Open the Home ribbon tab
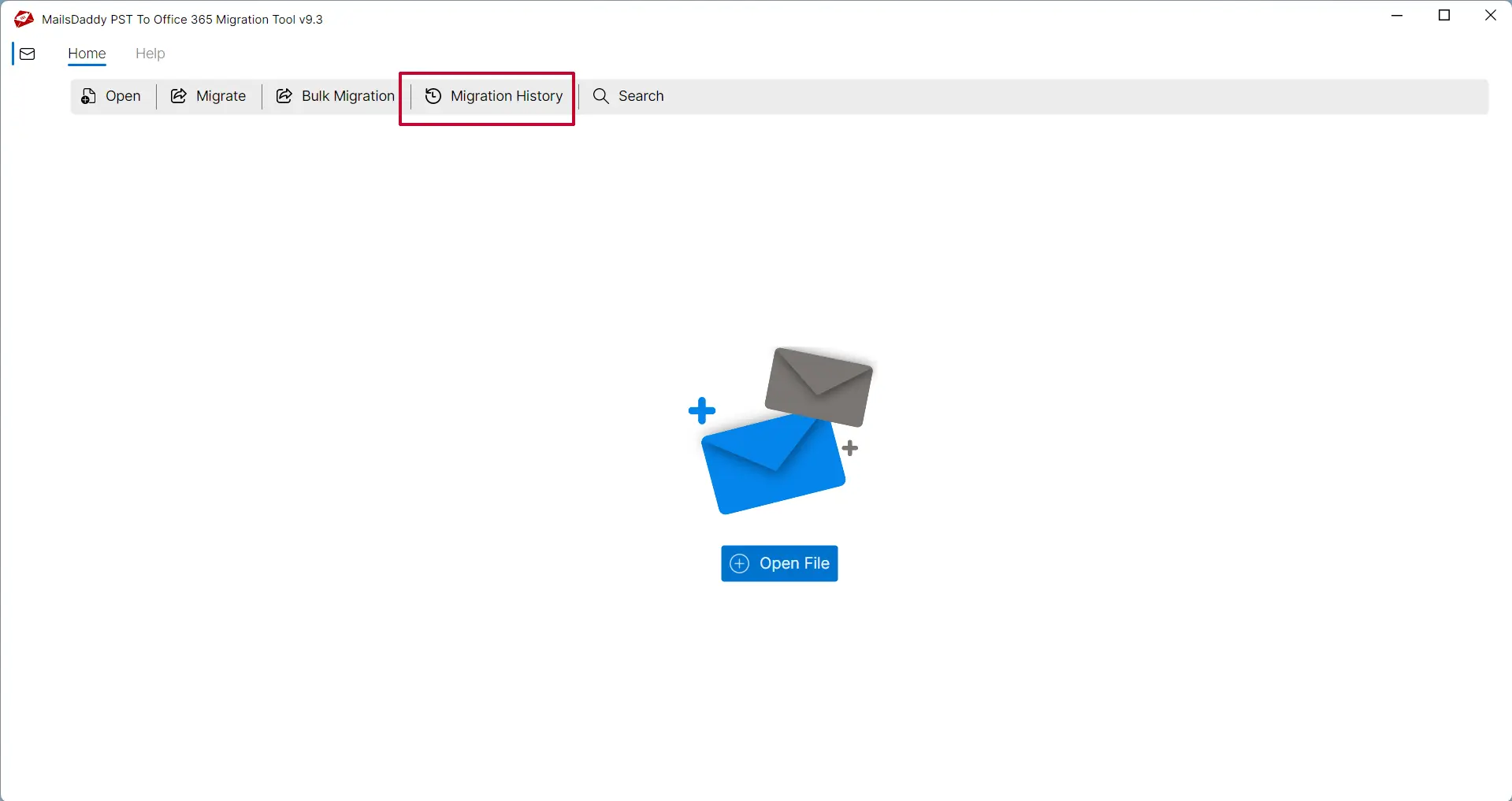This screenshot has height=801, width=1512. tap(87, 54)
